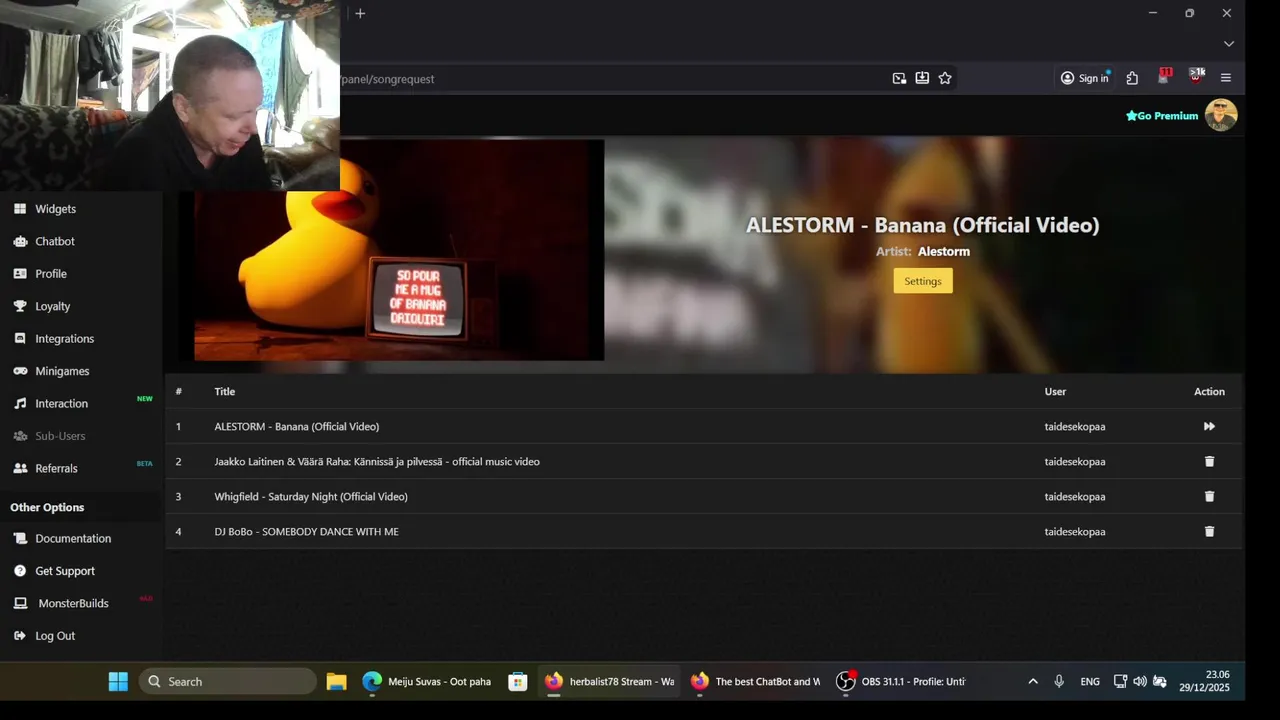Viewport: 1280px width, 720px height.
Task: Click the rubber duck video player
Action: pos(399,250)
